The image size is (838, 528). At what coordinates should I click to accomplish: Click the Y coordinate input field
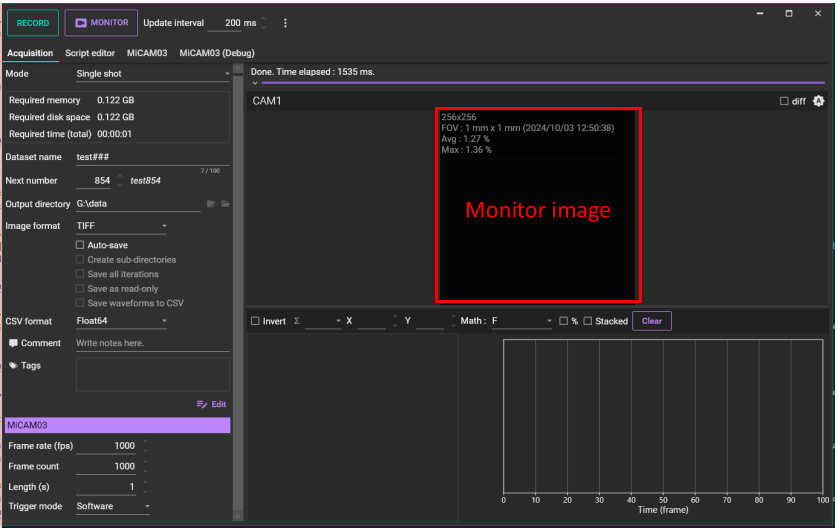pos(430,321)
